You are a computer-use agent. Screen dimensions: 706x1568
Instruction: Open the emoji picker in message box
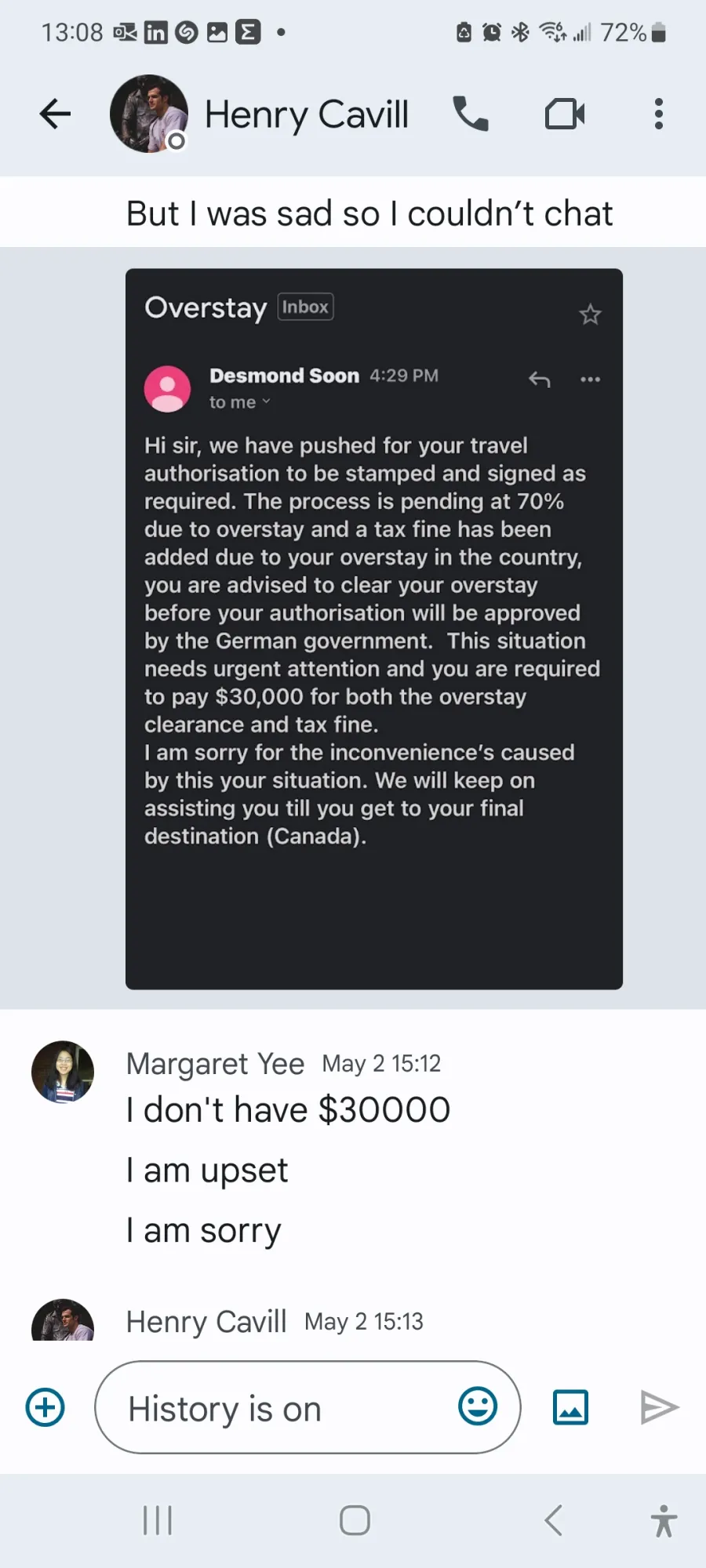click(x=478, y=1406)
